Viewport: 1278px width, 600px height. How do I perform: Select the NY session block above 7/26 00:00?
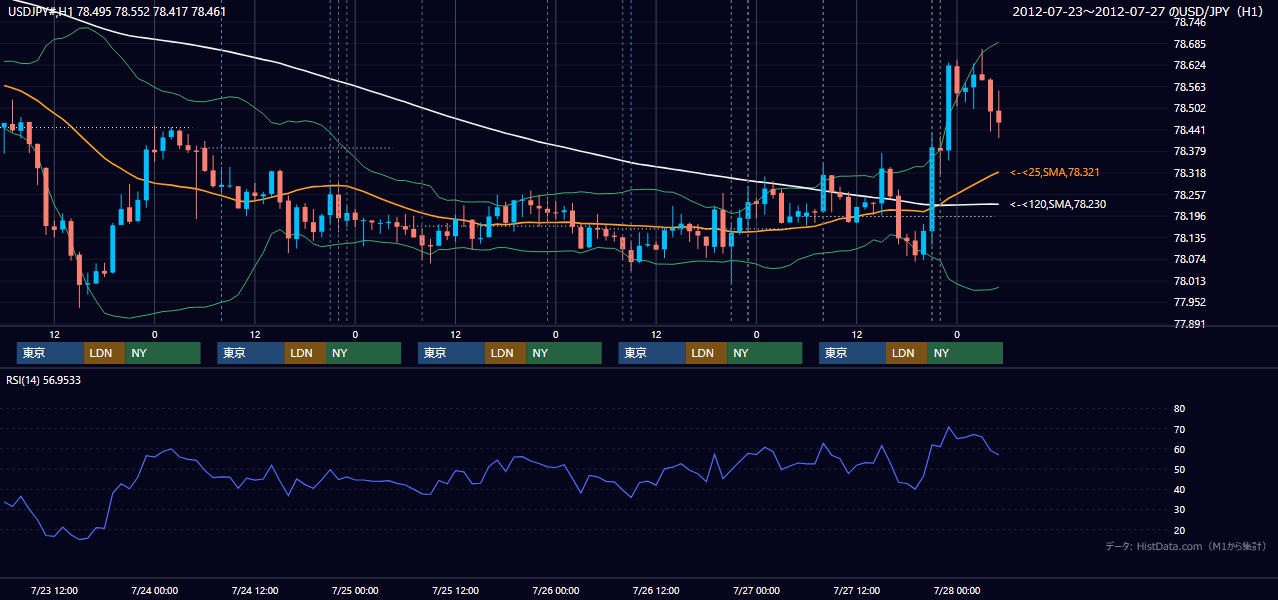click(564, 353)
